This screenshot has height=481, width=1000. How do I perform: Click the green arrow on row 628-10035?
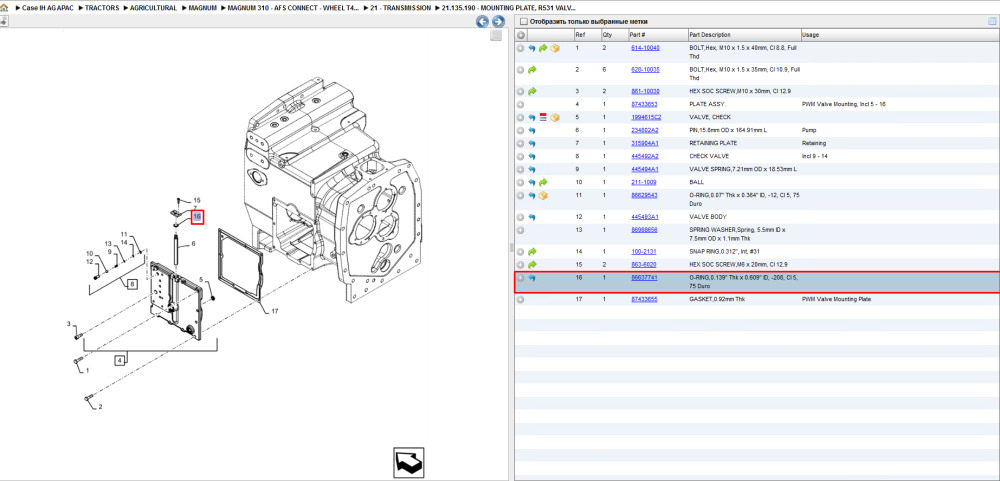click(532, 70)
